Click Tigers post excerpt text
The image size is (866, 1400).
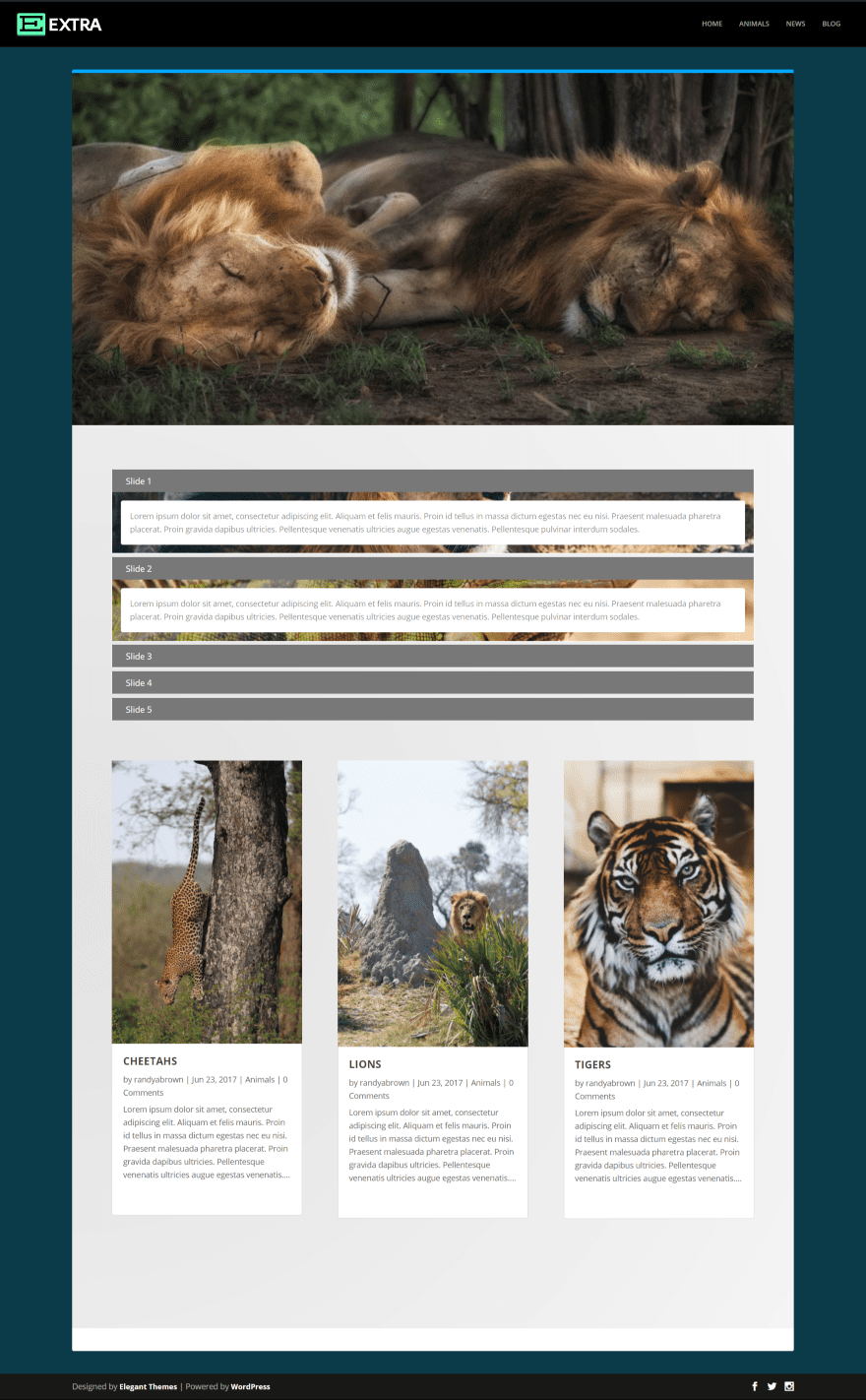click(658, 1145)
